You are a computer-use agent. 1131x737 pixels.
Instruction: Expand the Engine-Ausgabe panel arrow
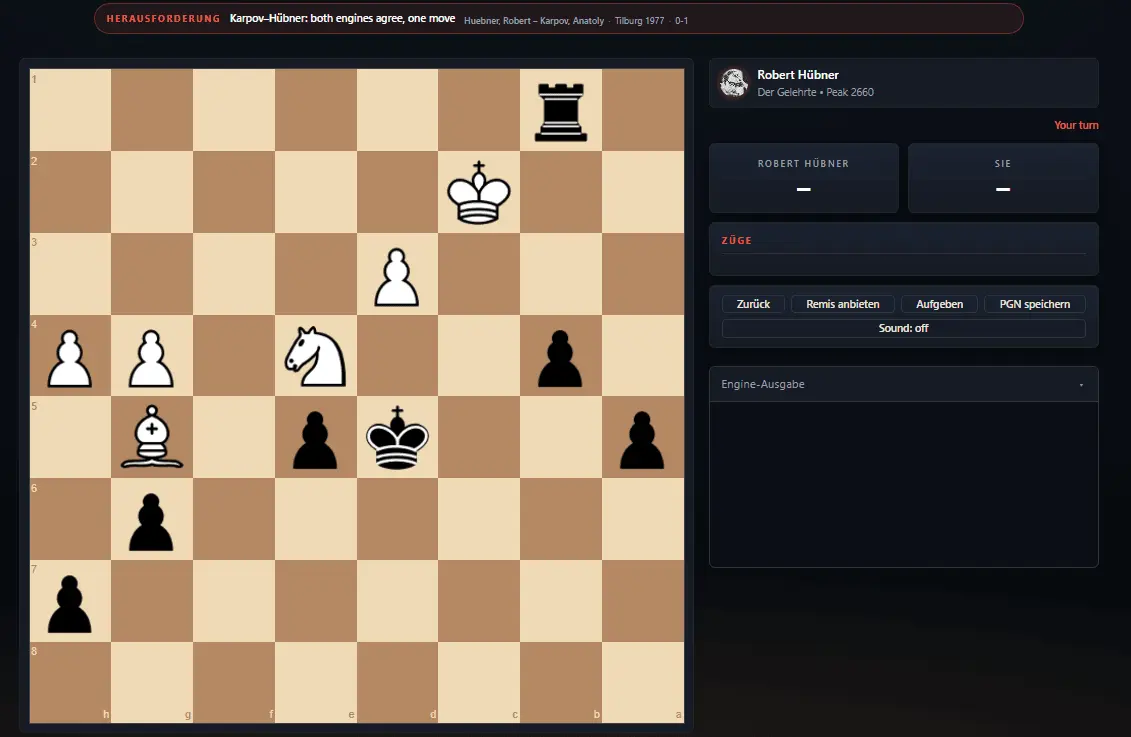[1081, 385]
